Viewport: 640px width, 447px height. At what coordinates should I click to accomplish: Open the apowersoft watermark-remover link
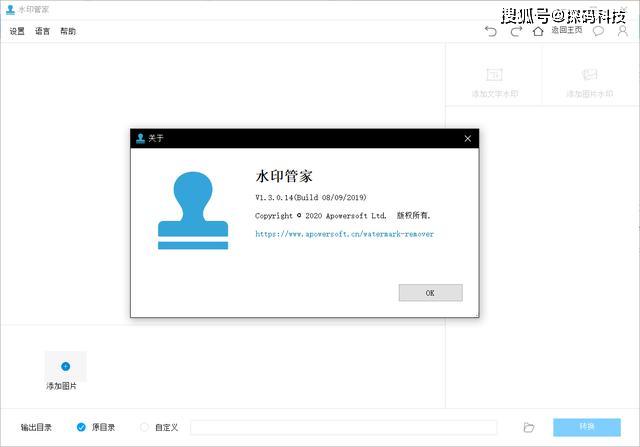click(x=344, y=234)
